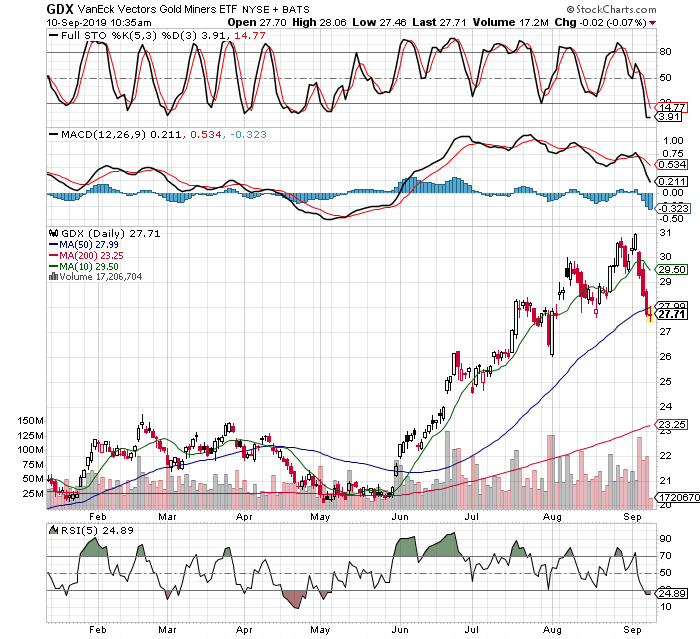Click the blue line swatch before MA(50)
The image size is (700, 639).
pos(54,245)
